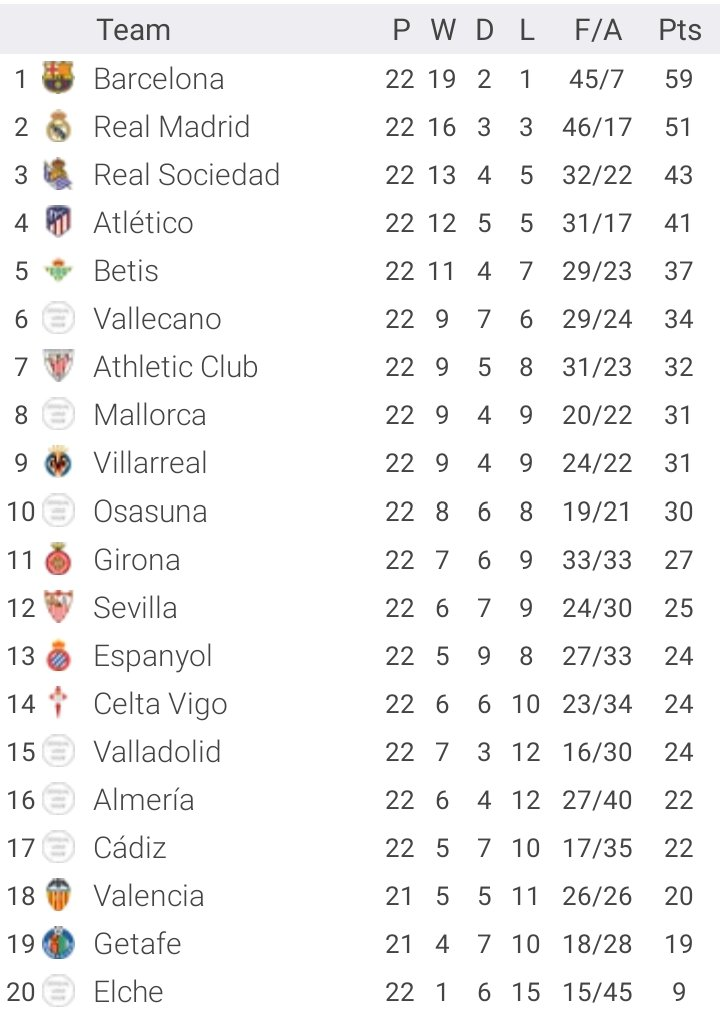Click the Real Sociedad crest icon
Screen dimensions: 720x1018
[x=58, y=174]
